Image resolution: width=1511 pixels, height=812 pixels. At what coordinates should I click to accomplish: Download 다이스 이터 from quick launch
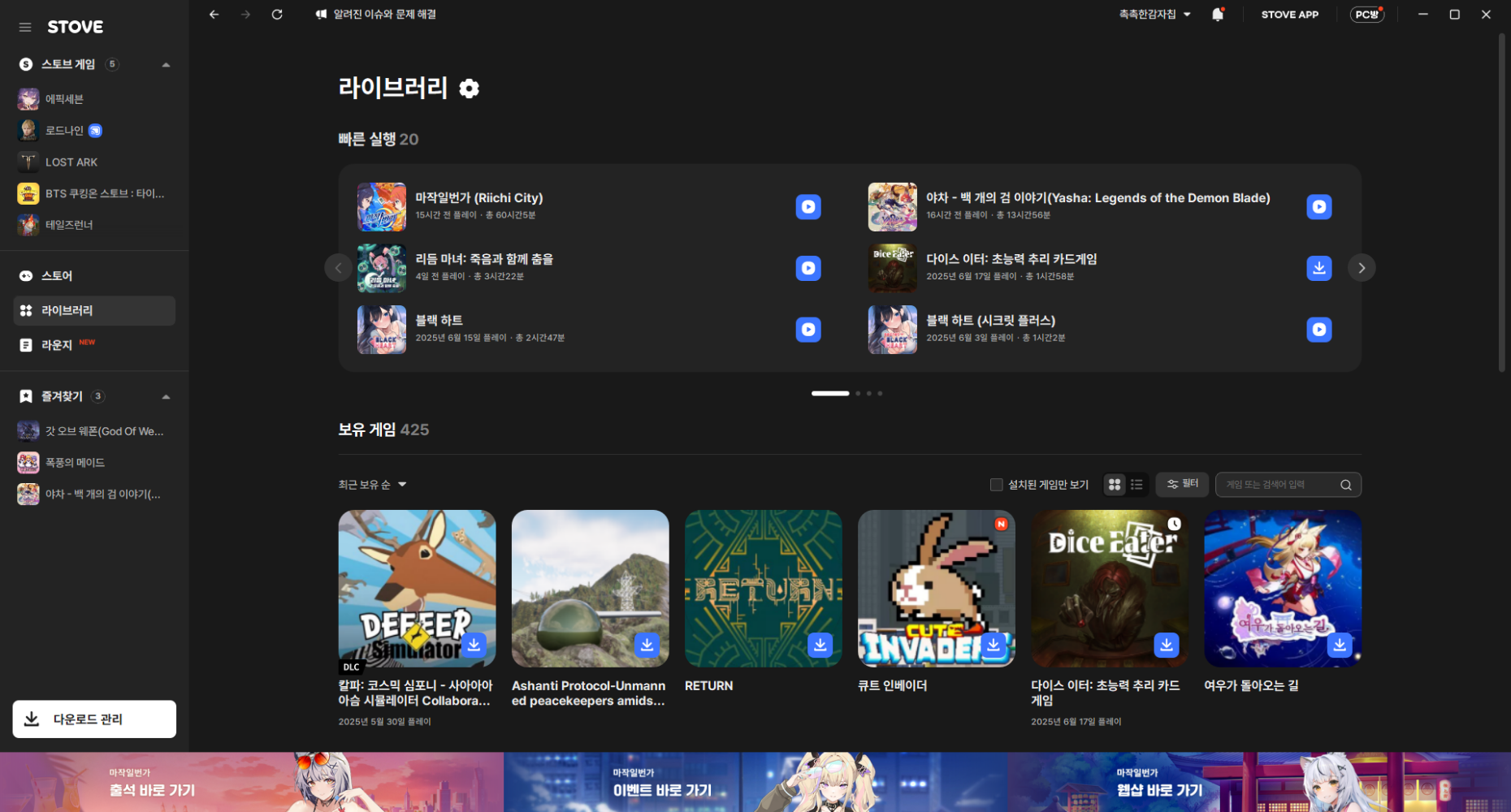point(1319,268)
